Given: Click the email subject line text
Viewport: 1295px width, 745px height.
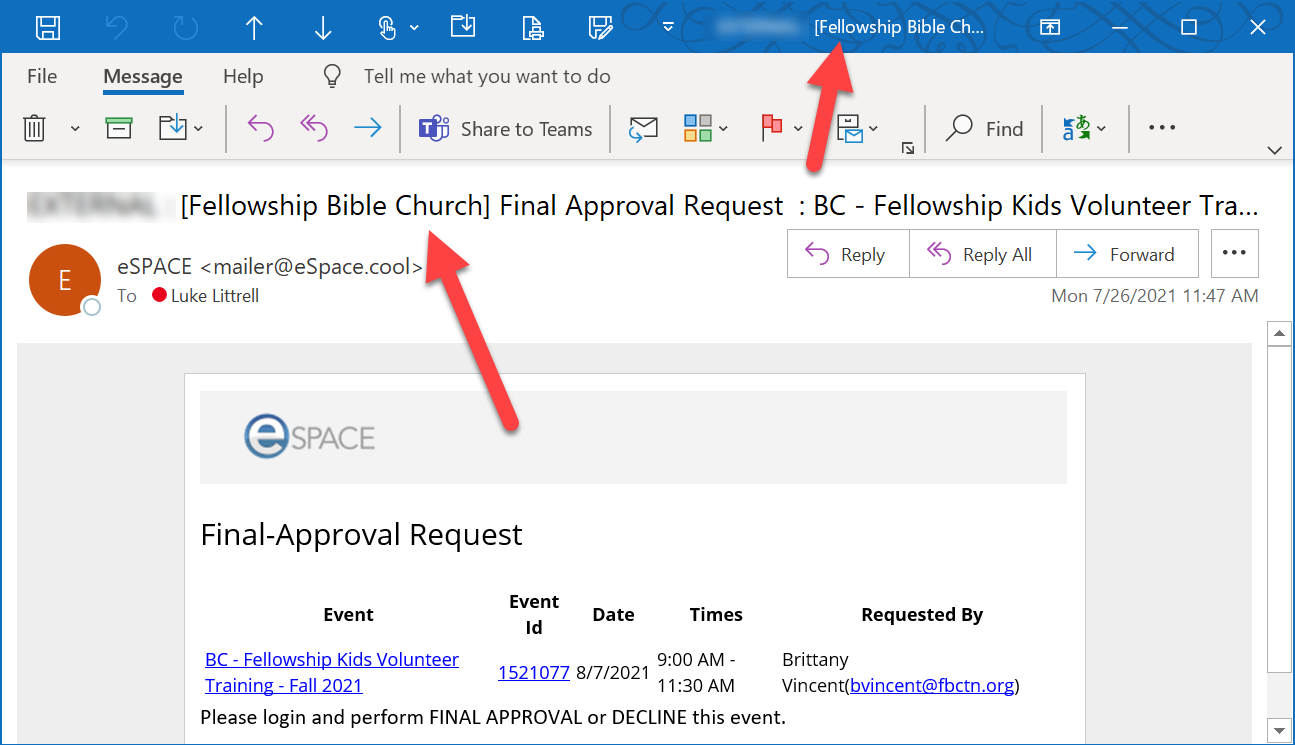Looking at the screenshot, I should point(719,207).
